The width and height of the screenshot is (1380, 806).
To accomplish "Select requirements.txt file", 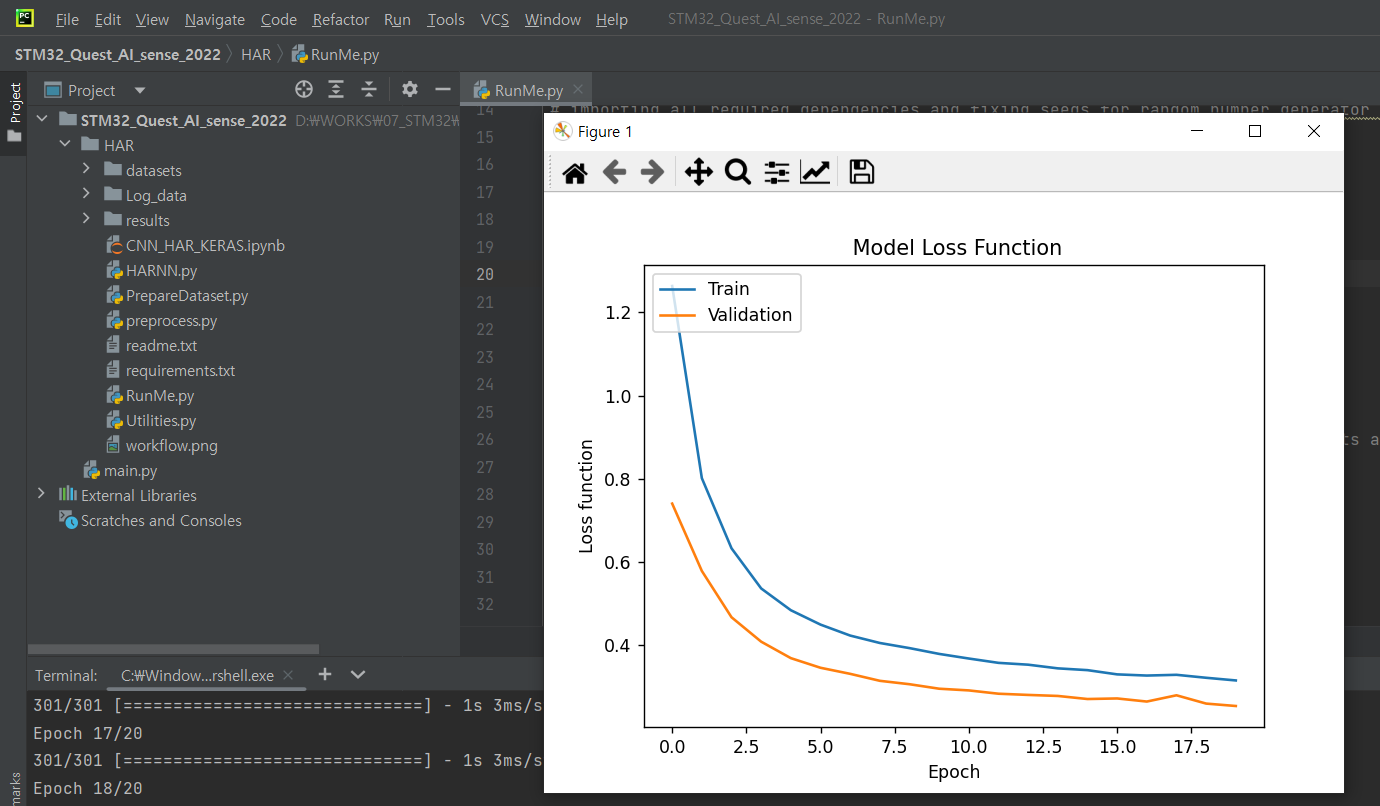I will point(180,370).
